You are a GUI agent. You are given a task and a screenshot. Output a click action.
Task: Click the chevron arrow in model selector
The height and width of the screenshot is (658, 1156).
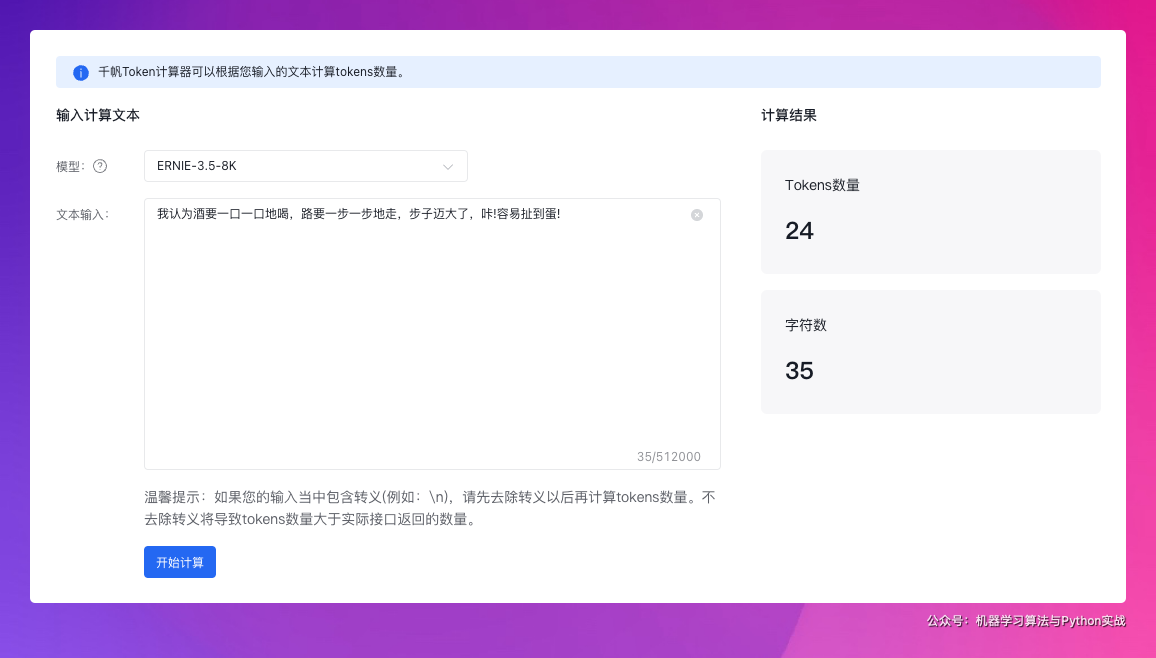[448, 166]
